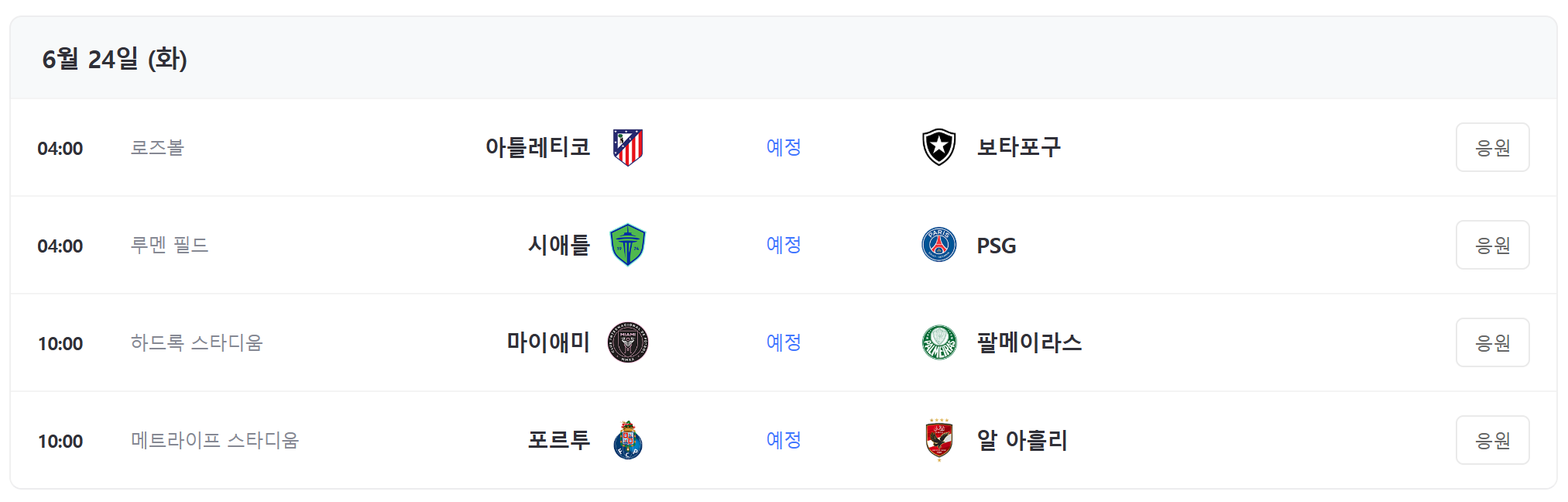Open the 예정 status of Miami vs Palmeiras
The height and width of the screenshot is (502, 1568).
coord(783,342)
